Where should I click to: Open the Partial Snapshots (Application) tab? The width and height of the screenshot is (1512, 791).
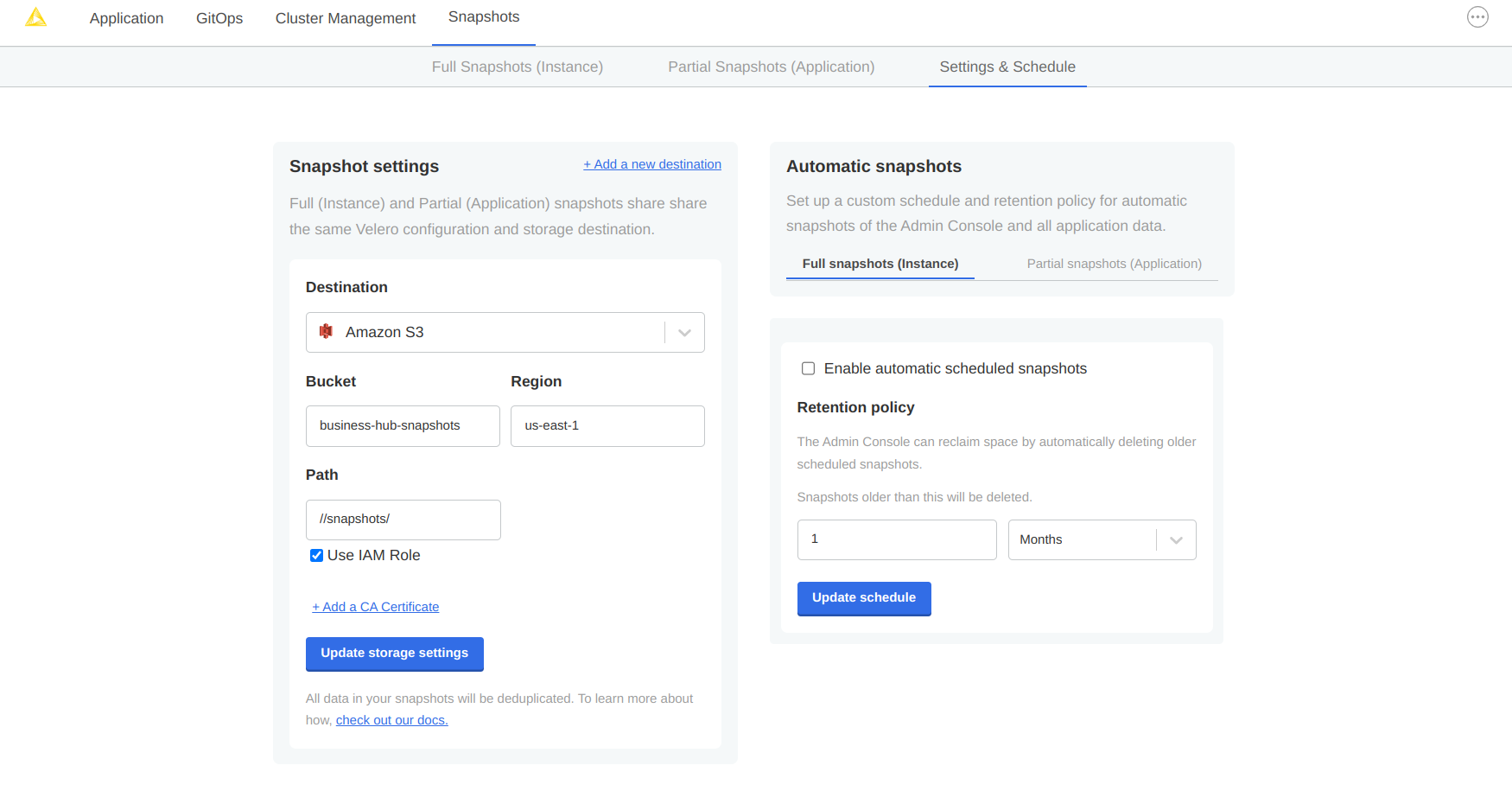click(x=770, y=67)
